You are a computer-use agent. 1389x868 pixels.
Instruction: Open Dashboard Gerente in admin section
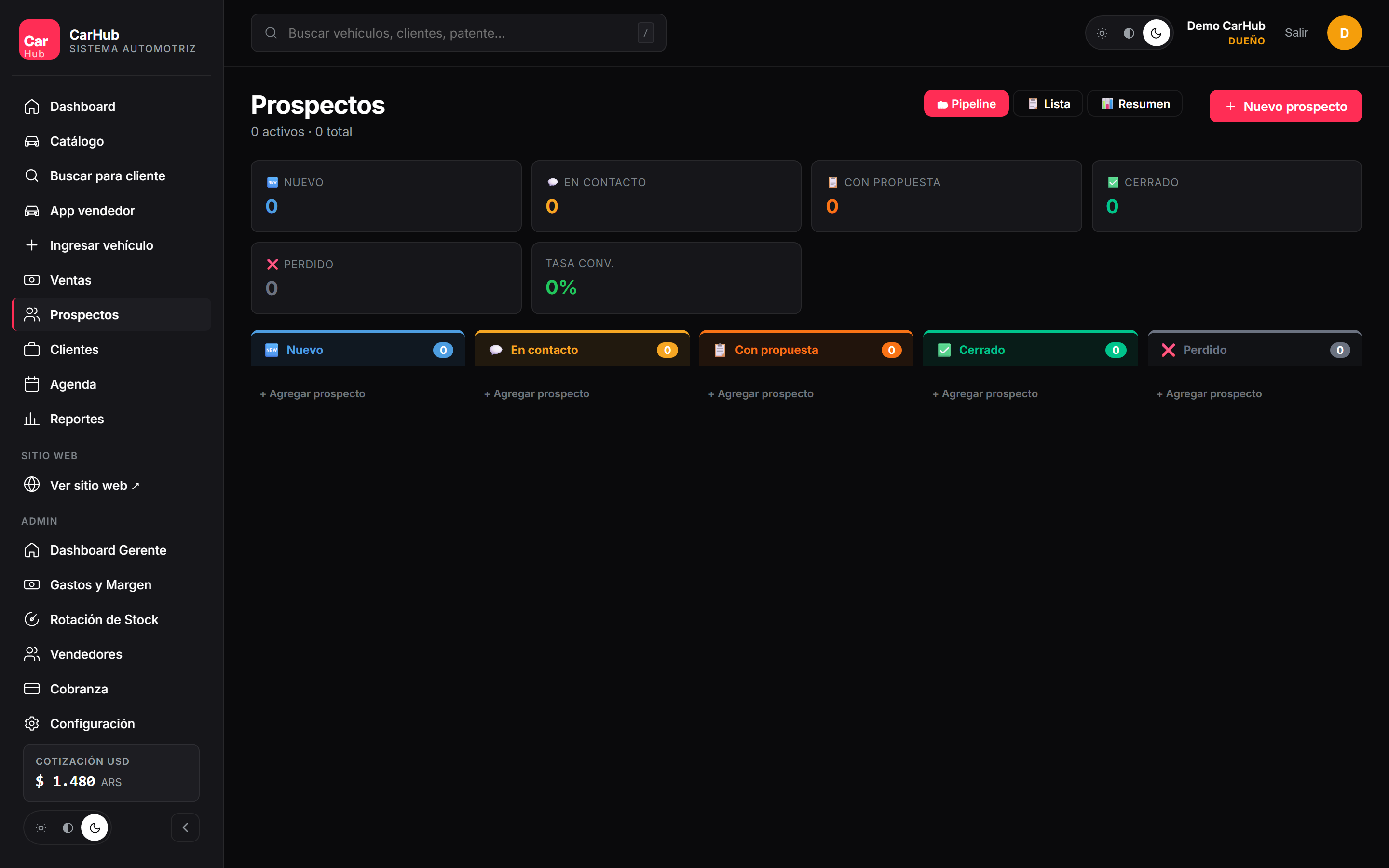[111, 550]
